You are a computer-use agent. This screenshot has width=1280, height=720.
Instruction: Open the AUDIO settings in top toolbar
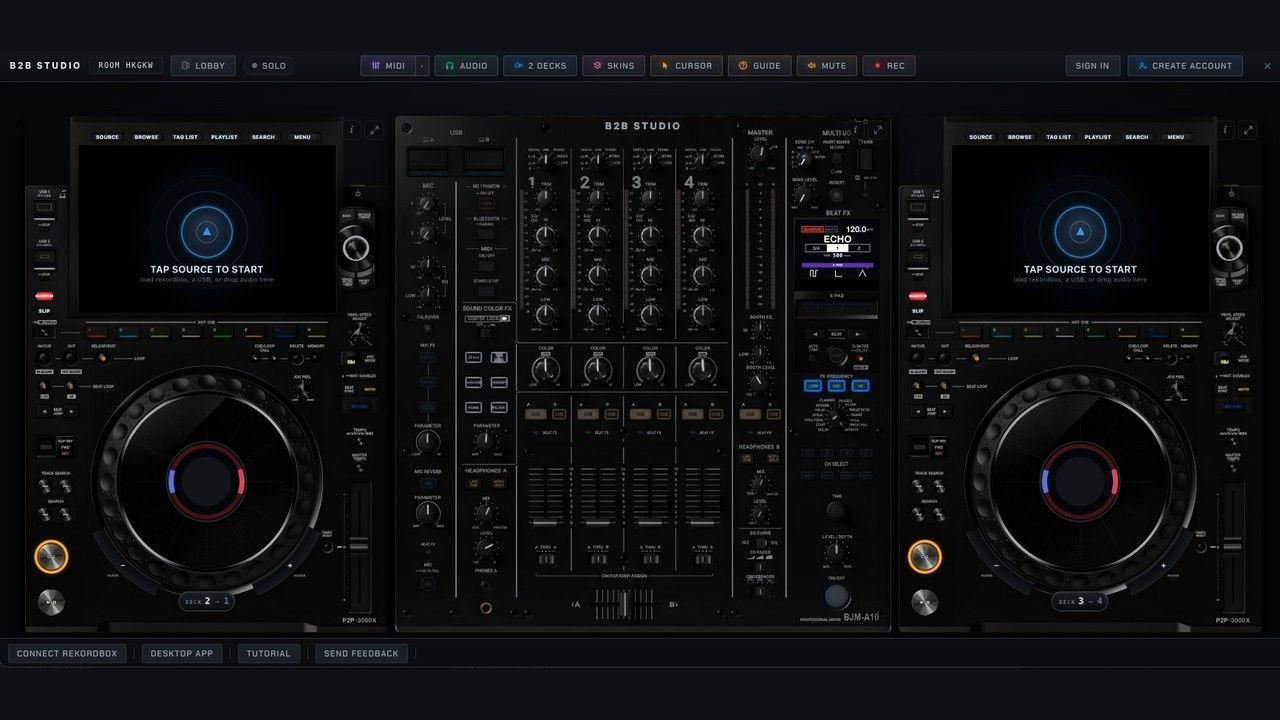[466, 66]
